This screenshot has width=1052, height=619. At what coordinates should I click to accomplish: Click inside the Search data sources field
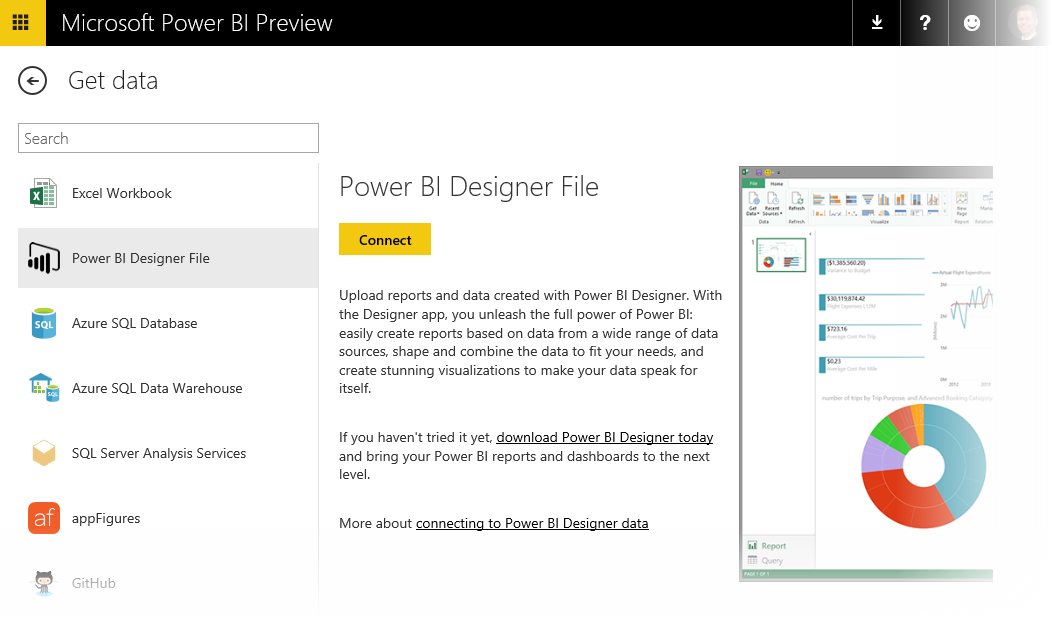[x=168, y=137]
